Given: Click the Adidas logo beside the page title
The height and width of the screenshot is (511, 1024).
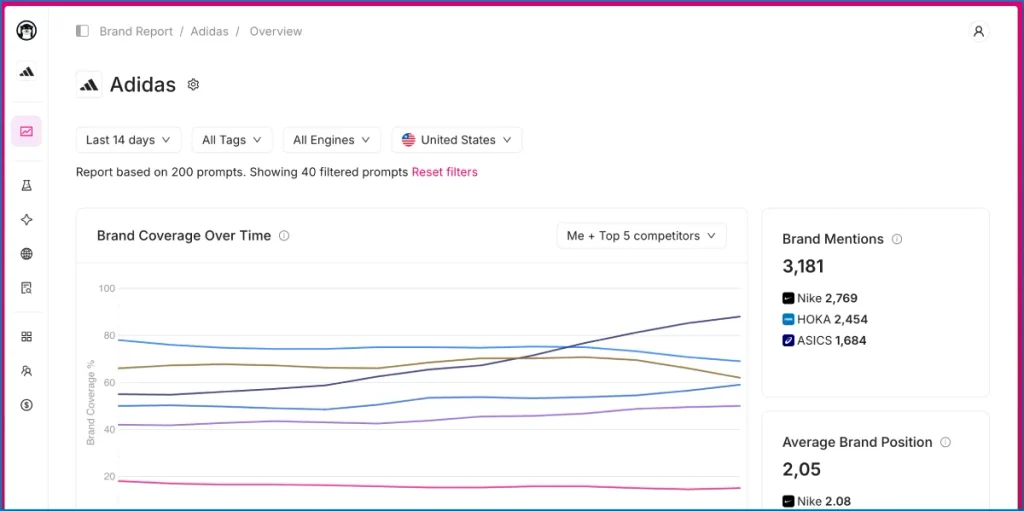Looking at the screenshot, I should (x=89, y=85).
